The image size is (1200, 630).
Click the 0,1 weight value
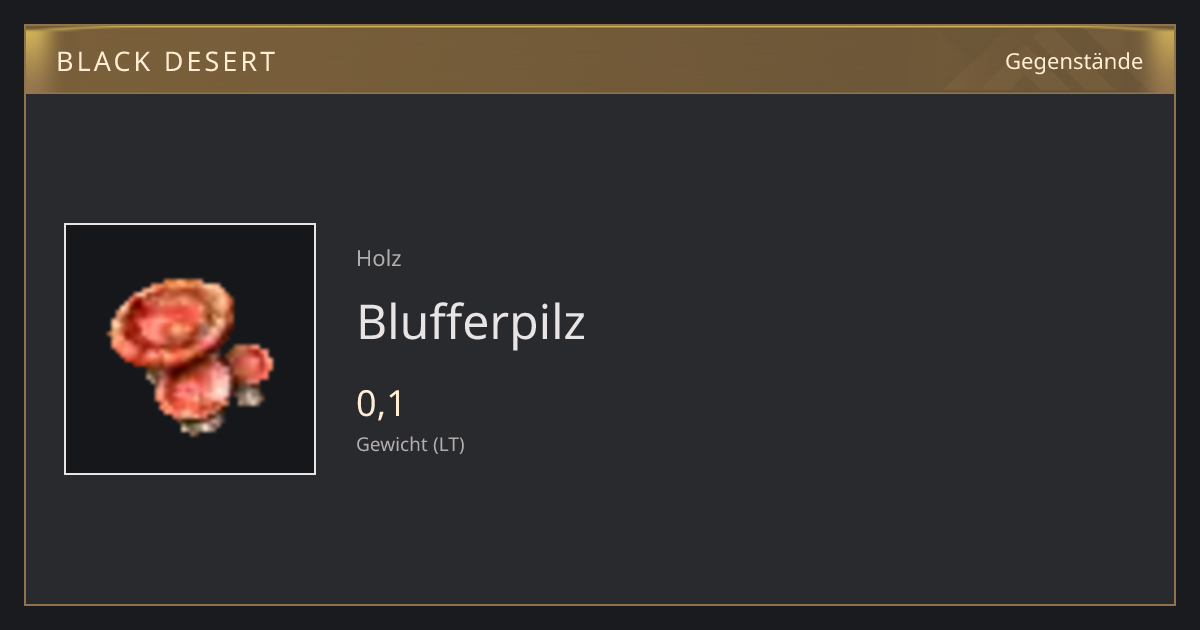click(x=380, y=404)
